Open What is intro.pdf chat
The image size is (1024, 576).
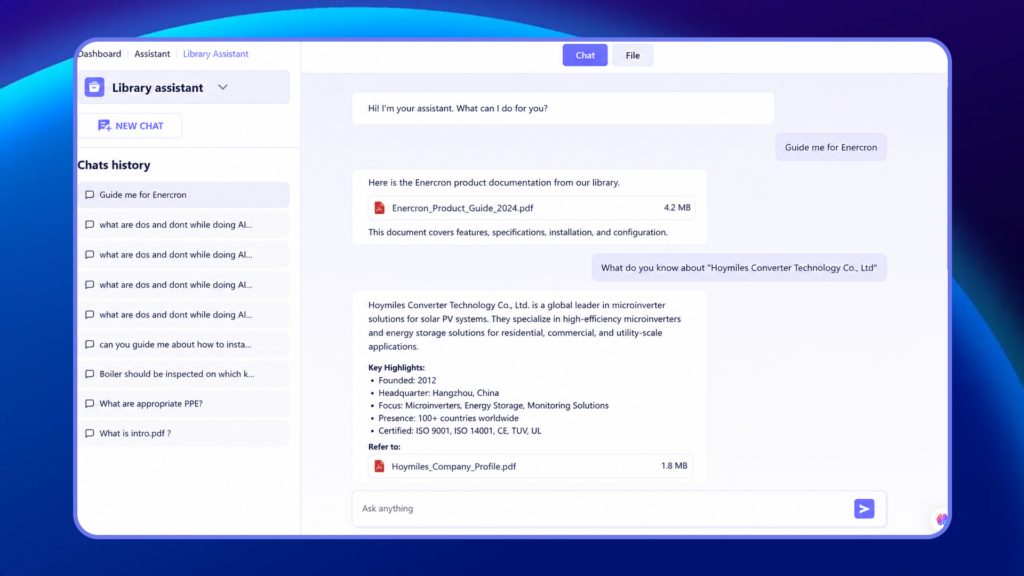point(184,433)
